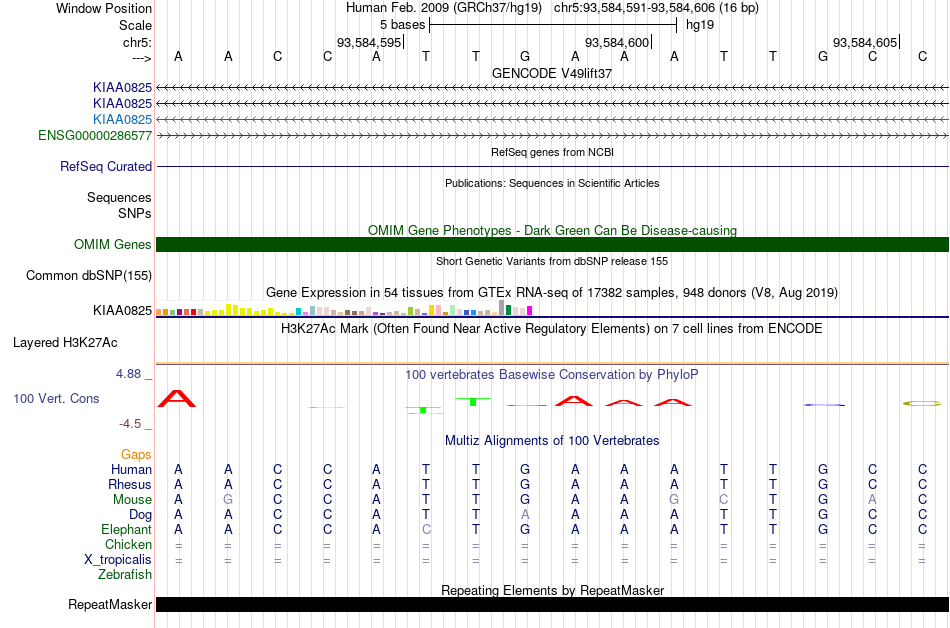Click the 4.88 conservation scale maximum
Image resolution: width=950 pixels, height=628 pixels.
[x=128, y=374]
